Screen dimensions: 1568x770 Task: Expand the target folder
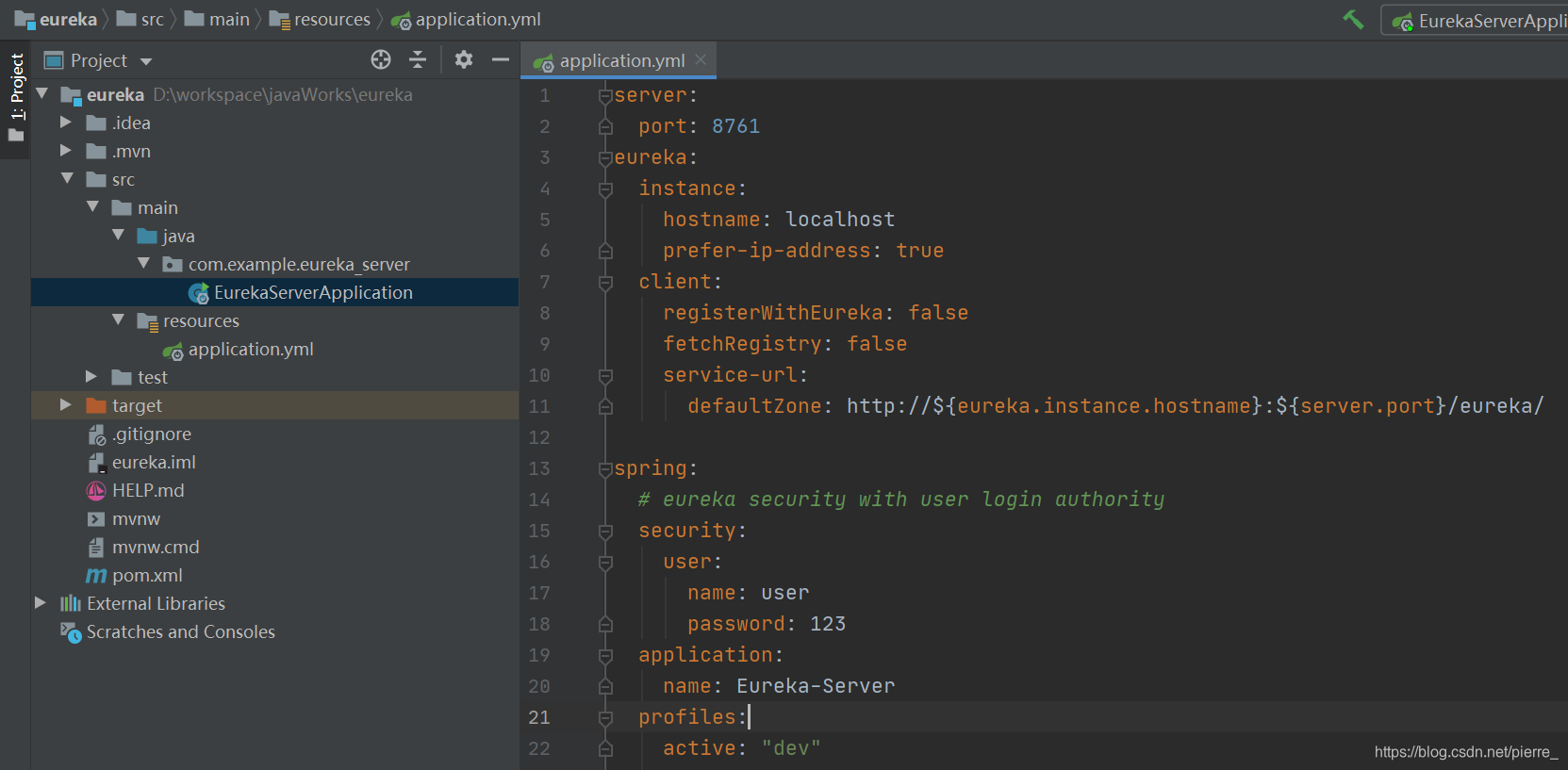tap(66, 404)
